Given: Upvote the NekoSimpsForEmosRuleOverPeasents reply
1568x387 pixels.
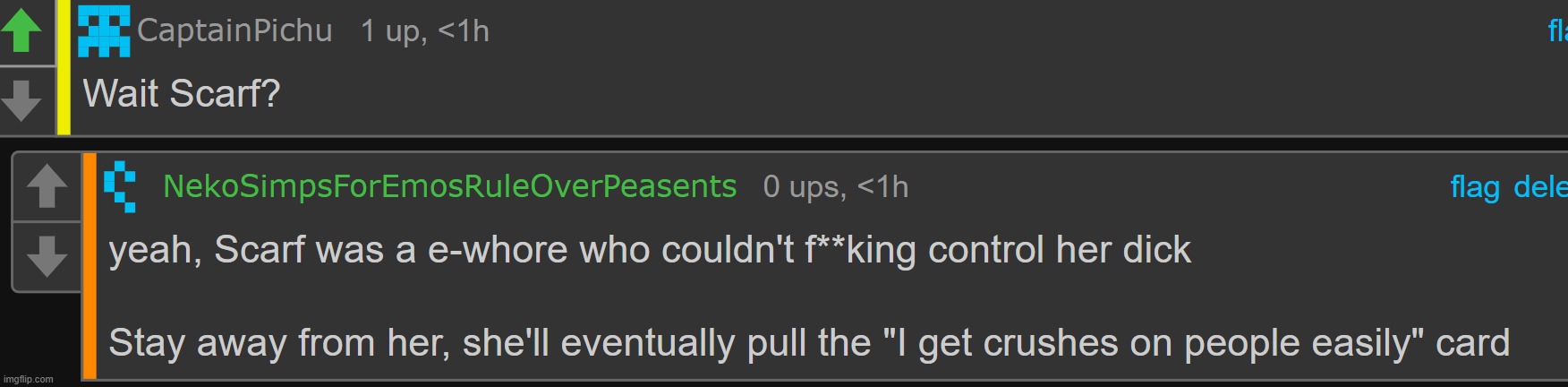Looking at the screenshot, I should (47, 187).
